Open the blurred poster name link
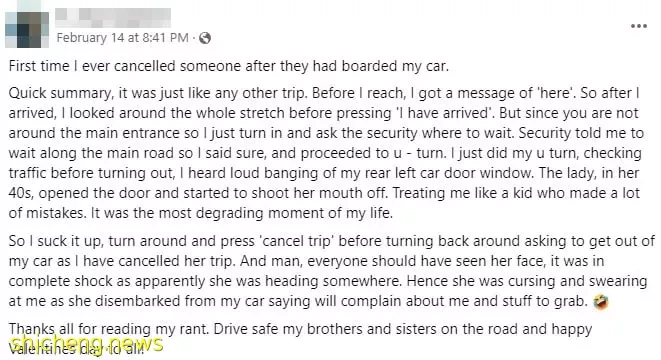 point(113,18)
